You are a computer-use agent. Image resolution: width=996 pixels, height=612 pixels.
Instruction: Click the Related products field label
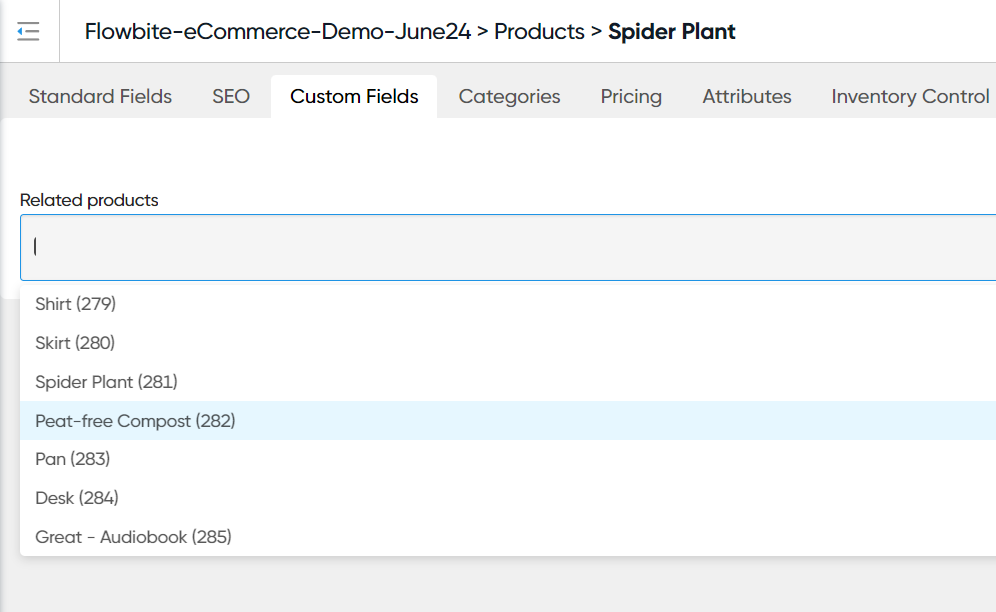(x=89, y=200)
